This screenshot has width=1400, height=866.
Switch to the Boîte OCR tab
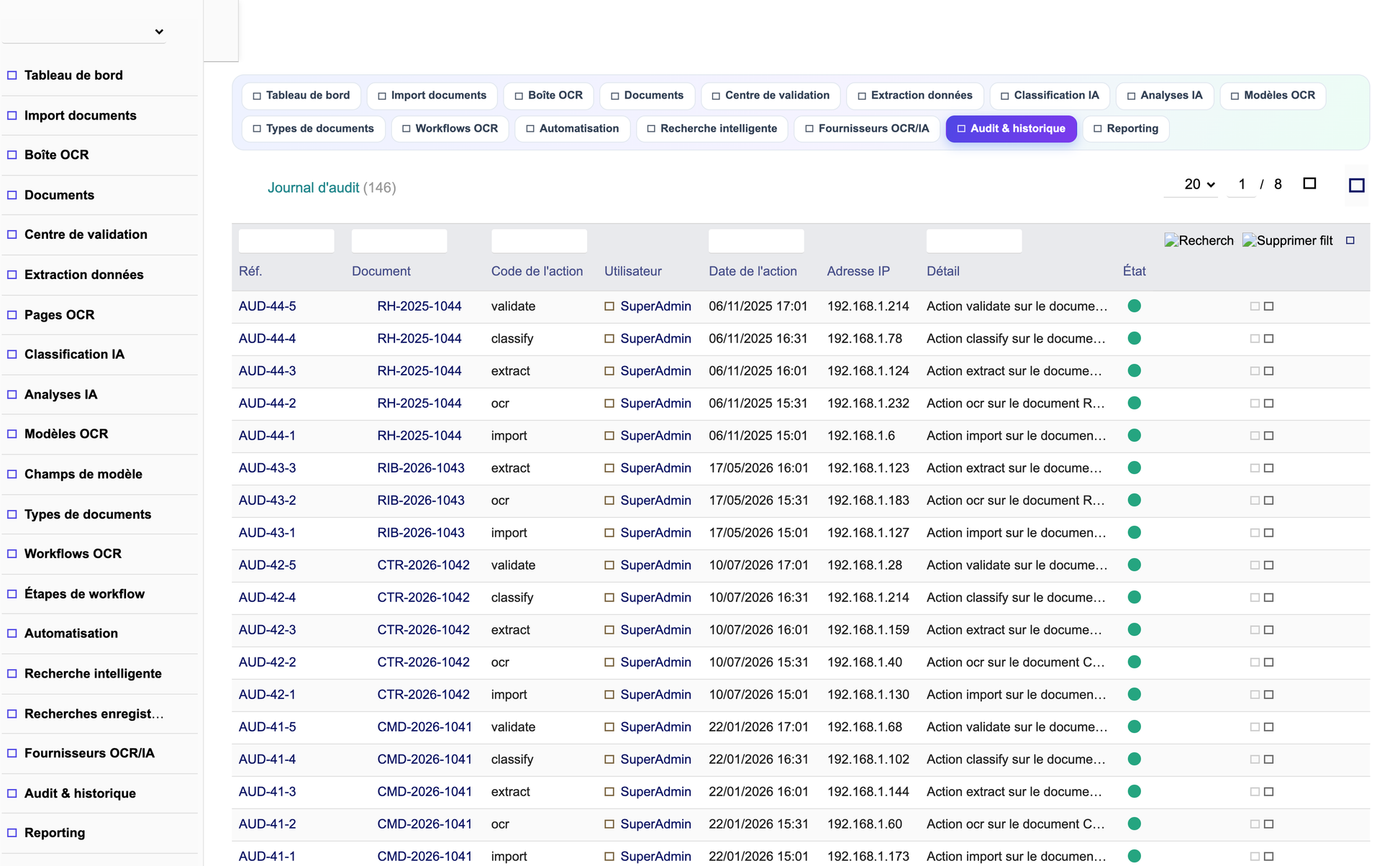tap(548, 96)
